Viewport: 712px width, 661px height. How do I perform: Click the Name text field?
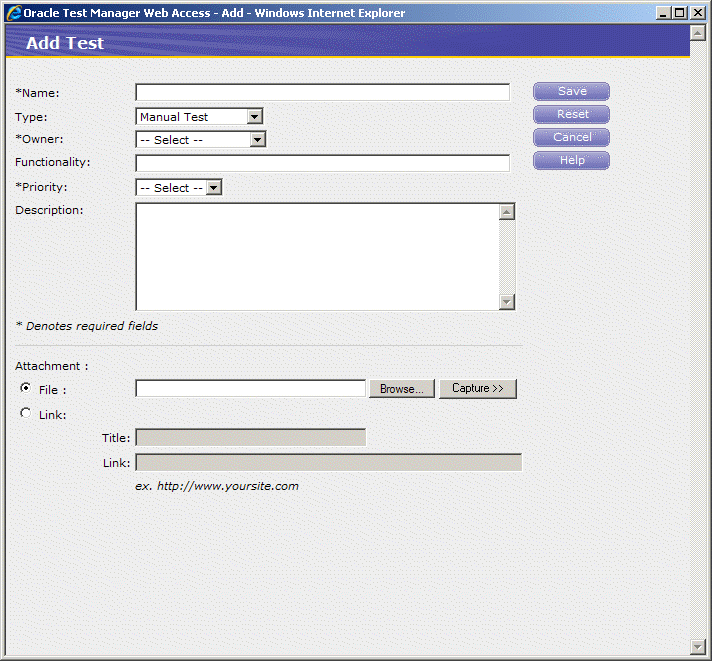[322, 92]
